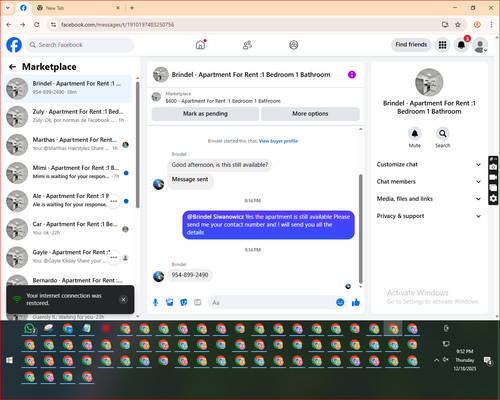Open WhatsApp from the taskbar
This screenshot has height=400, width=500.
(x=30, y=329)
